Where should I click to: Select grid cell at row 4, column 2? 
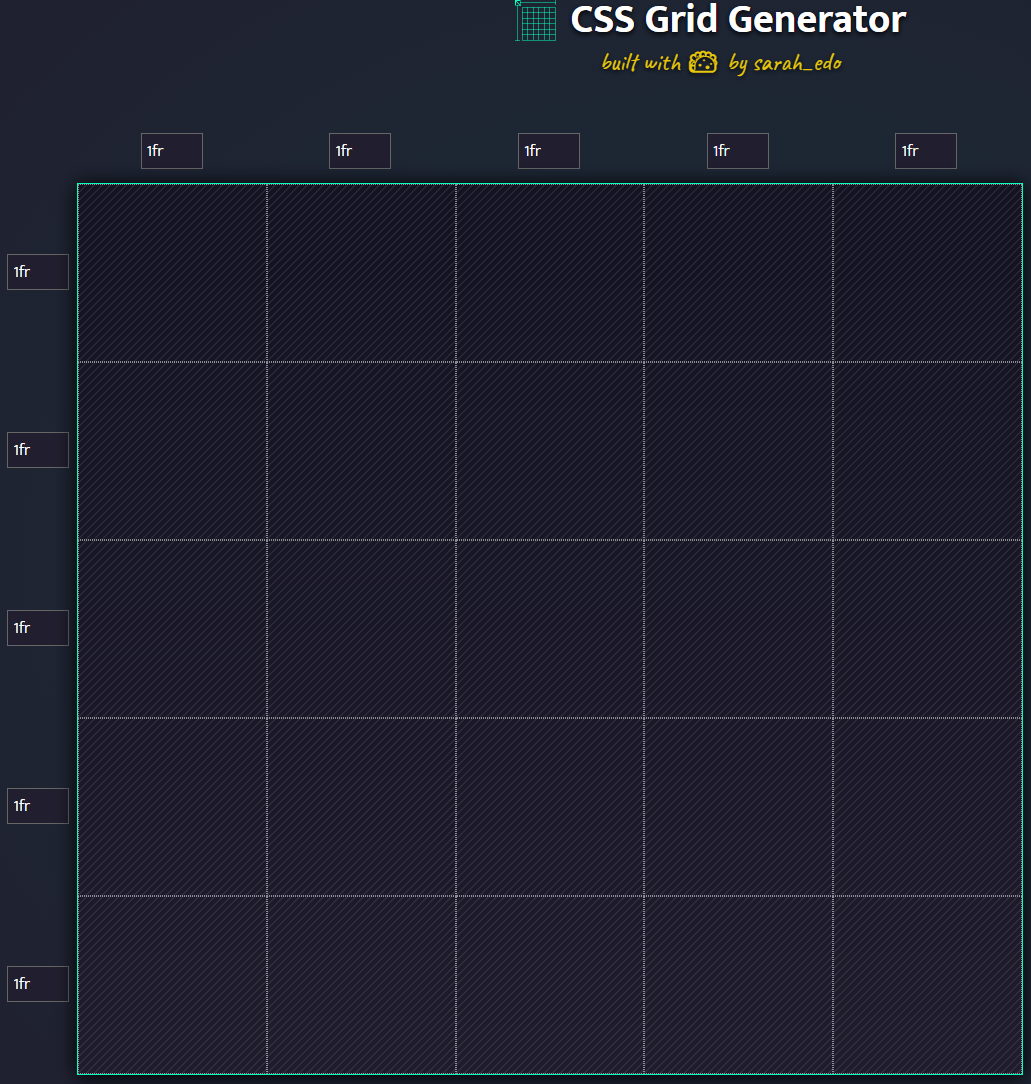coord(361,807)
